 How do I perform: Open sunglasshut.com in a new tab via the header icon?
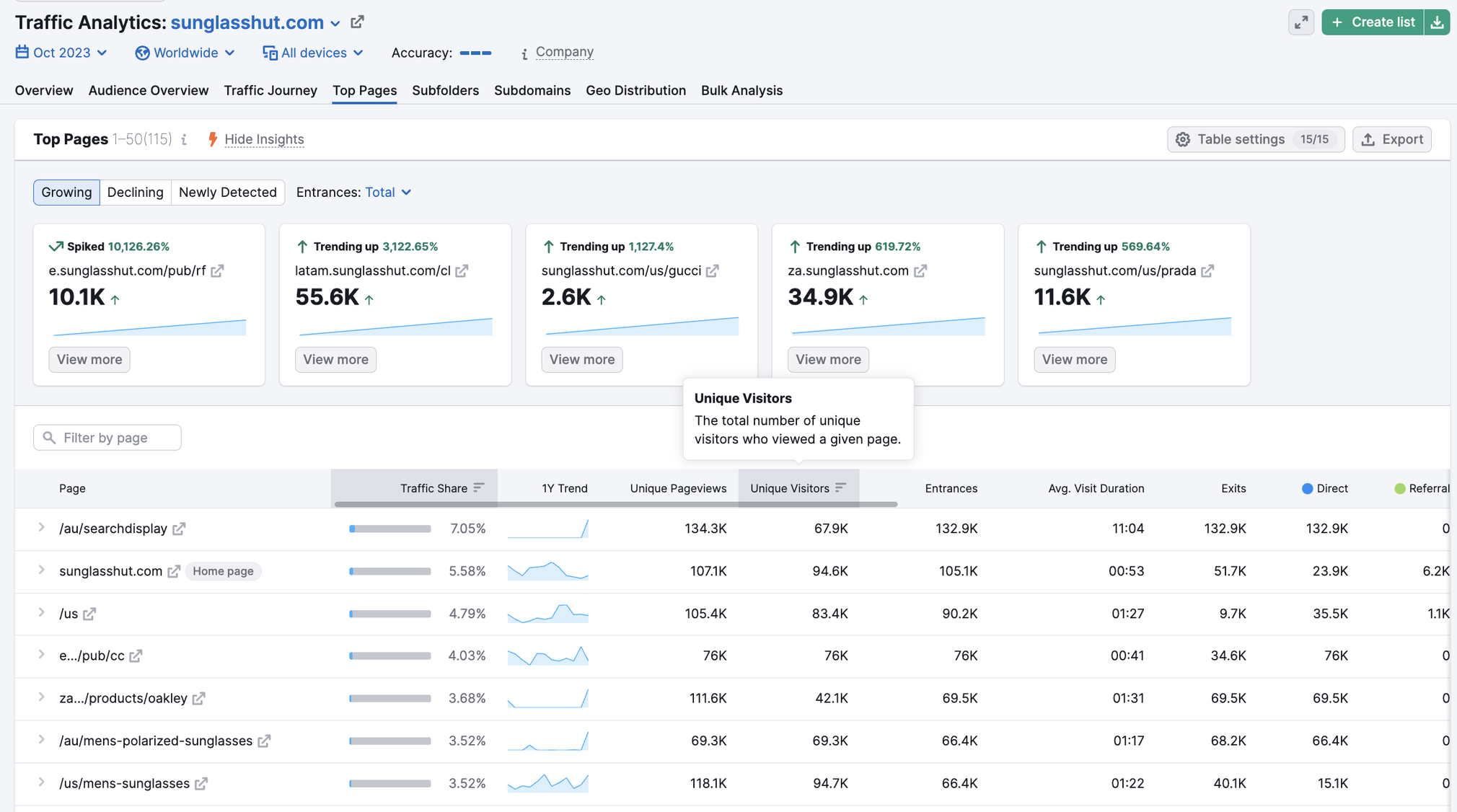(357, 22)
